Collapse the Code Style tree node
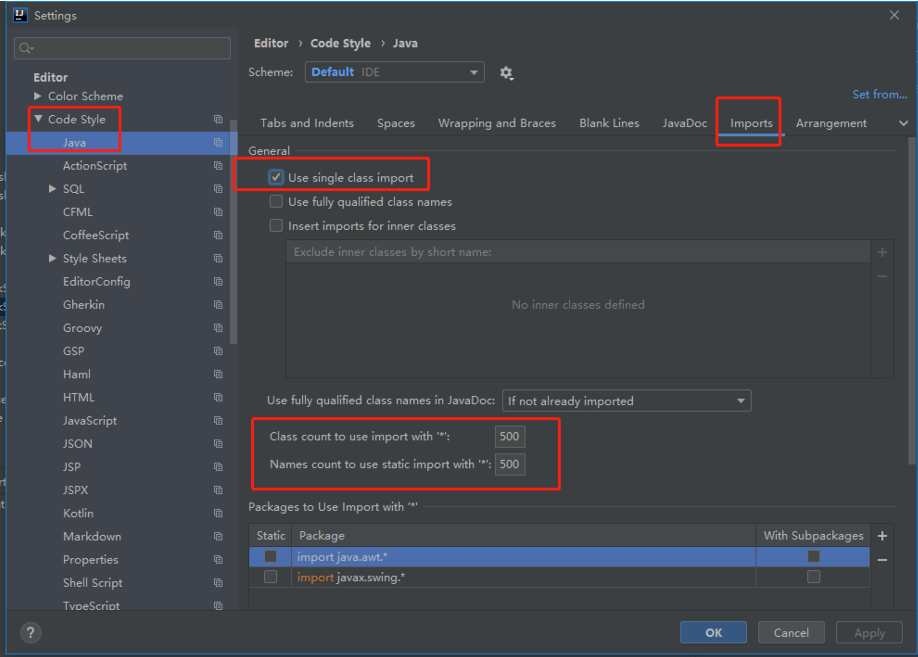The width and height of the screenshot is (918, 657). click(38, 119)
